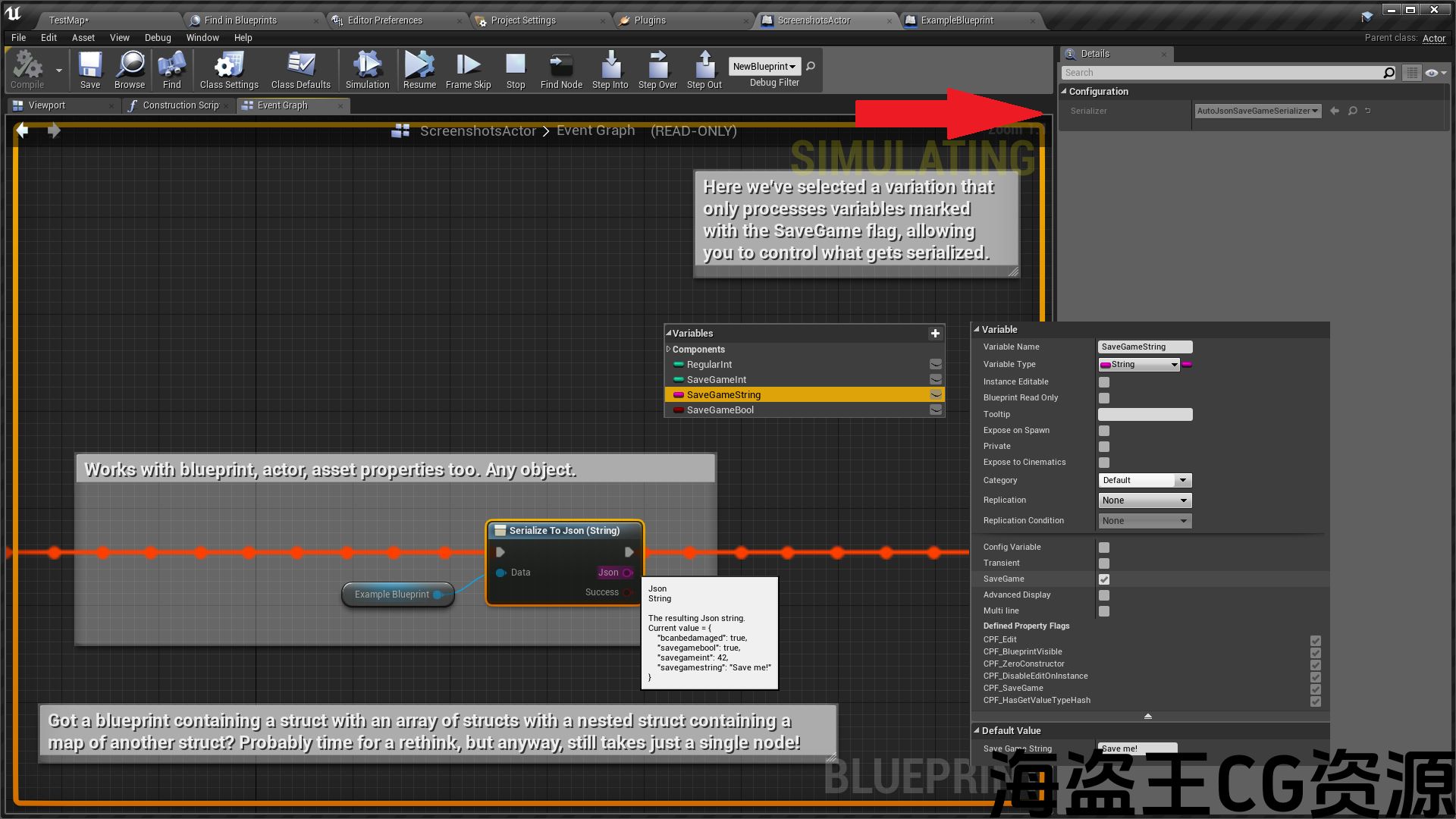
Task: Open the Variable Type String dropdown
Action: (1140, 365)
